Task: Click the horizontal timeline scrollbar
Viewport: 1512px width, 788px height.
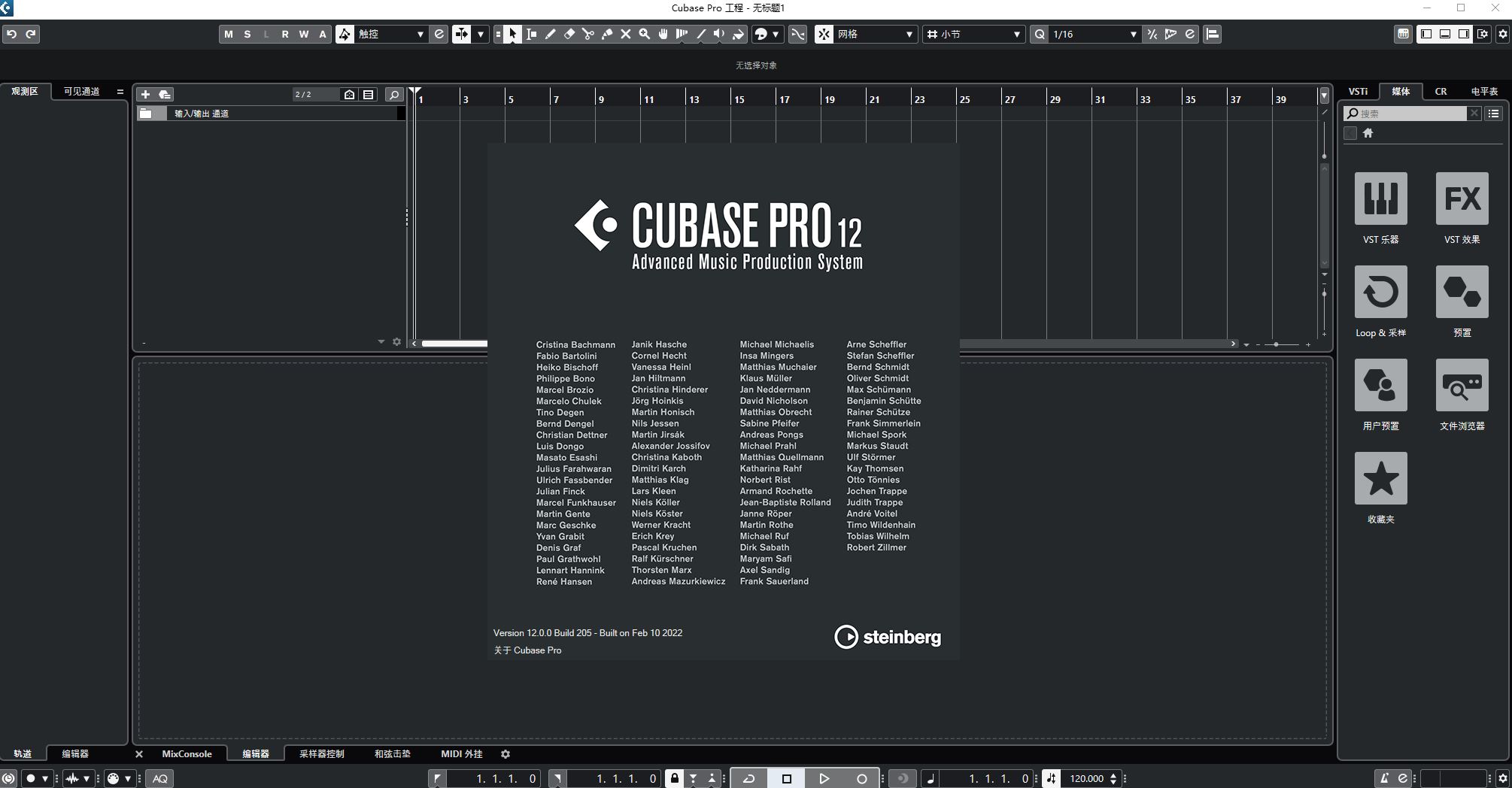Action: tap(454, 344)
